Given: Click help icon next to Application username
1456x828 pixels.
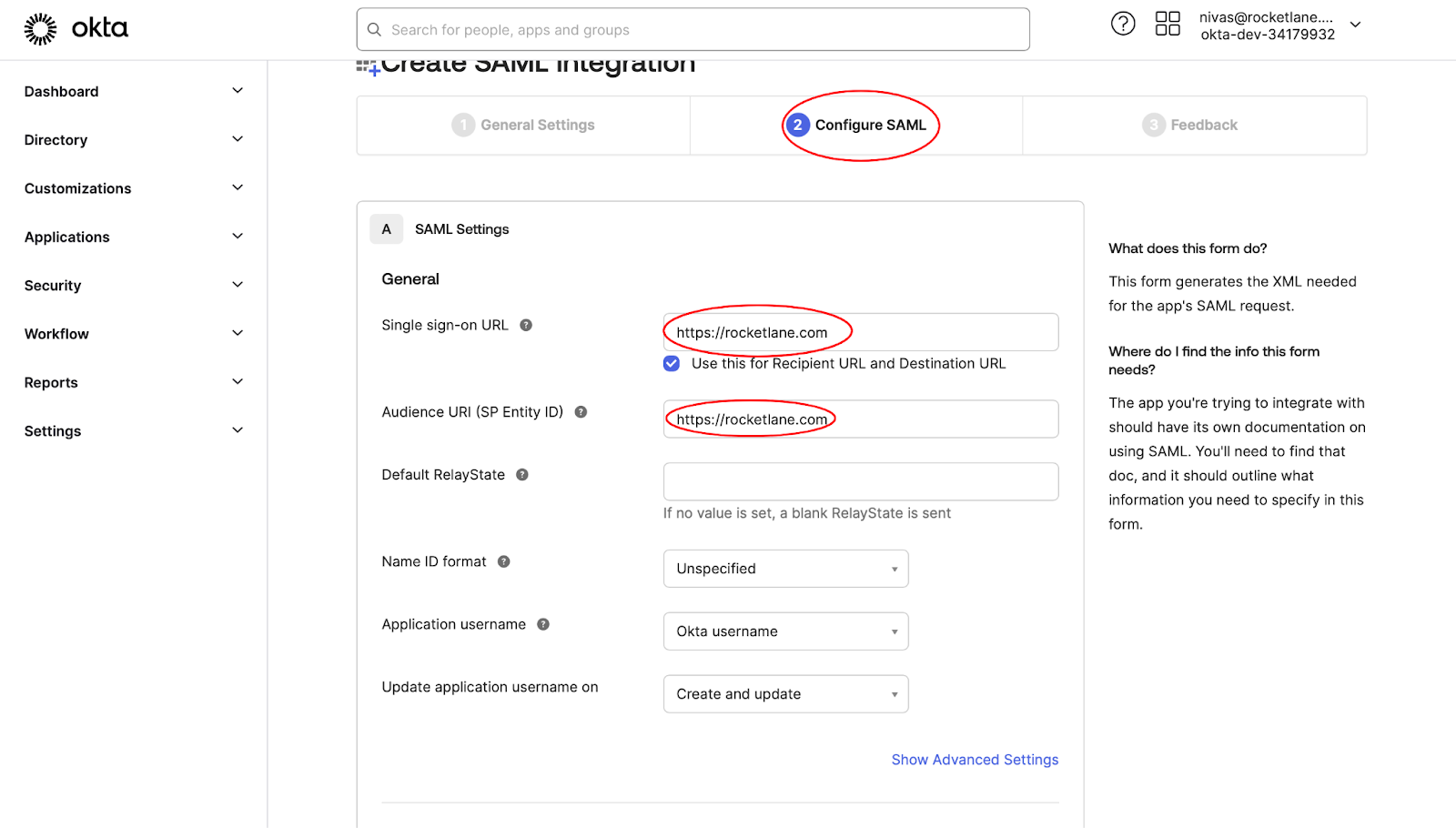Looking at the screenshot, I should tap(543, 624).
